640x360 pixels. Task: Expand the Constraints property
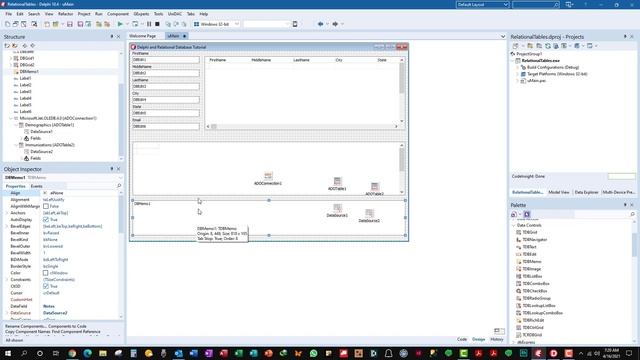tap(7, 280)
